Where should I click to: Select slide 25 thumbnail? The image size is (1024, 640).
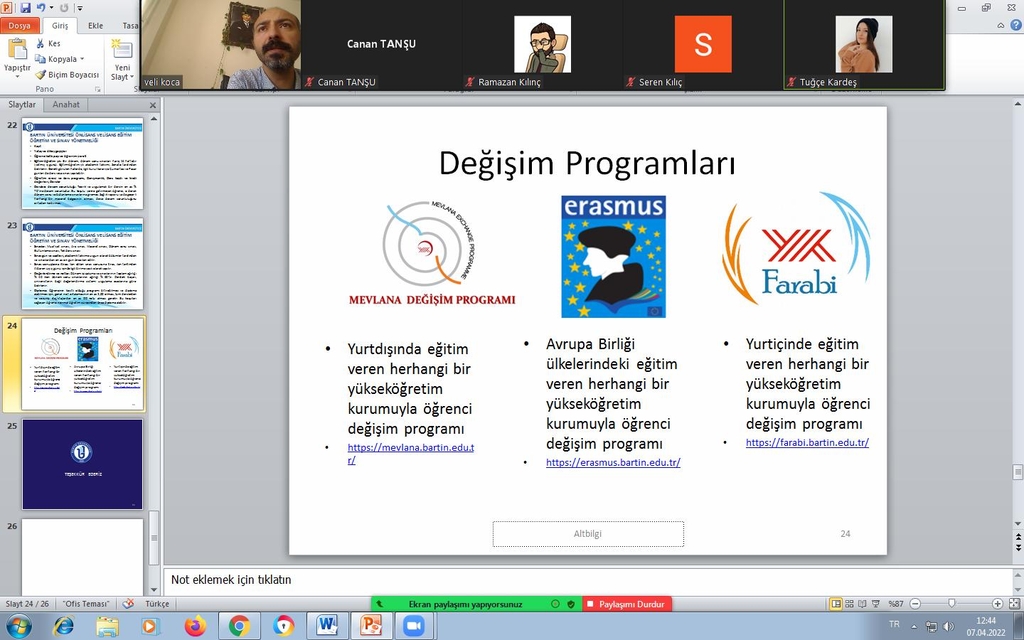coord(82,464)
